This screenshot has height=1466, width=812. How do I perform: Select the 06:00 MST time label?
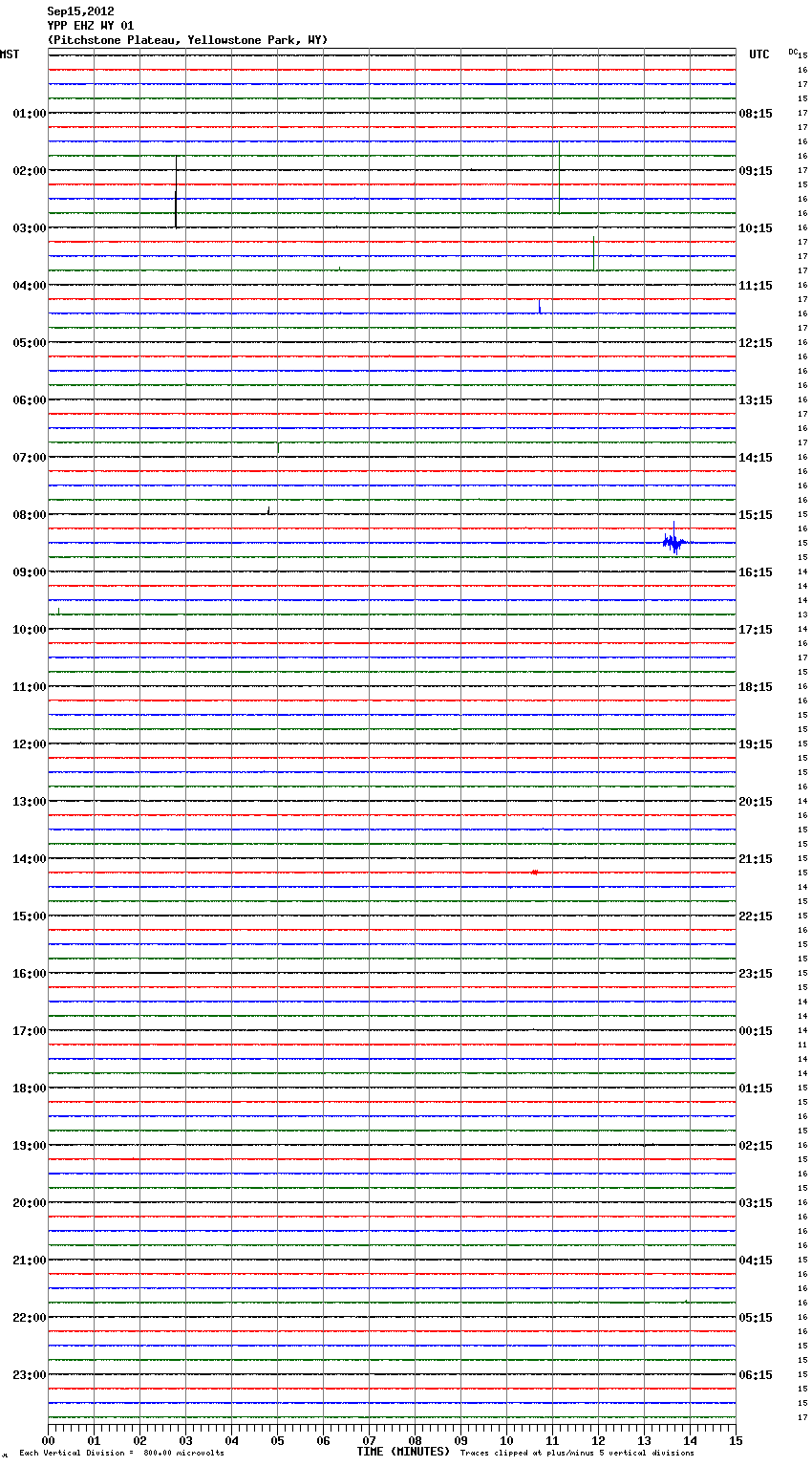tap(30, 400)
